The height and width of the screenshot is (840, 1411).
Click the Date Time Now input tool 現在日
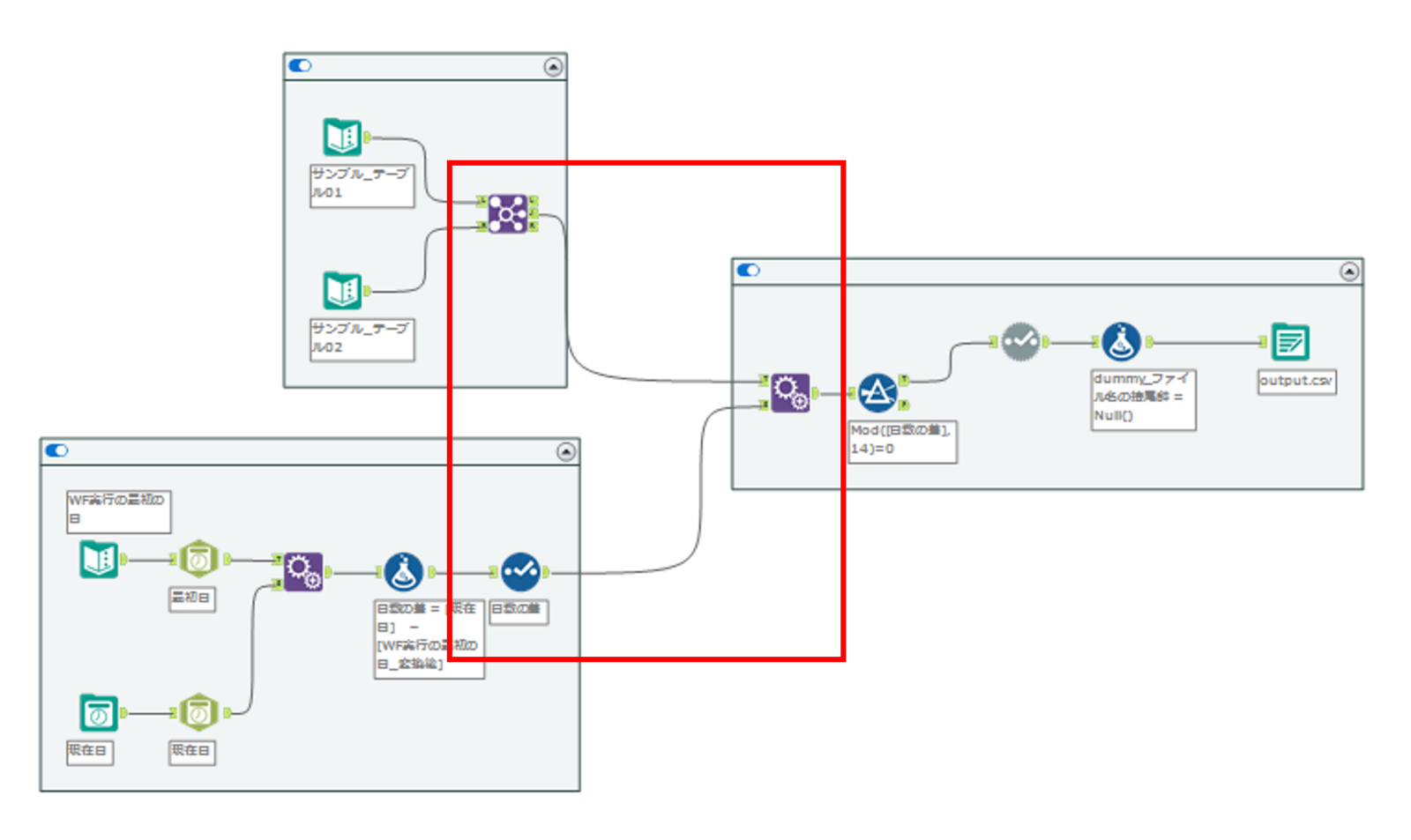(98, 712)
